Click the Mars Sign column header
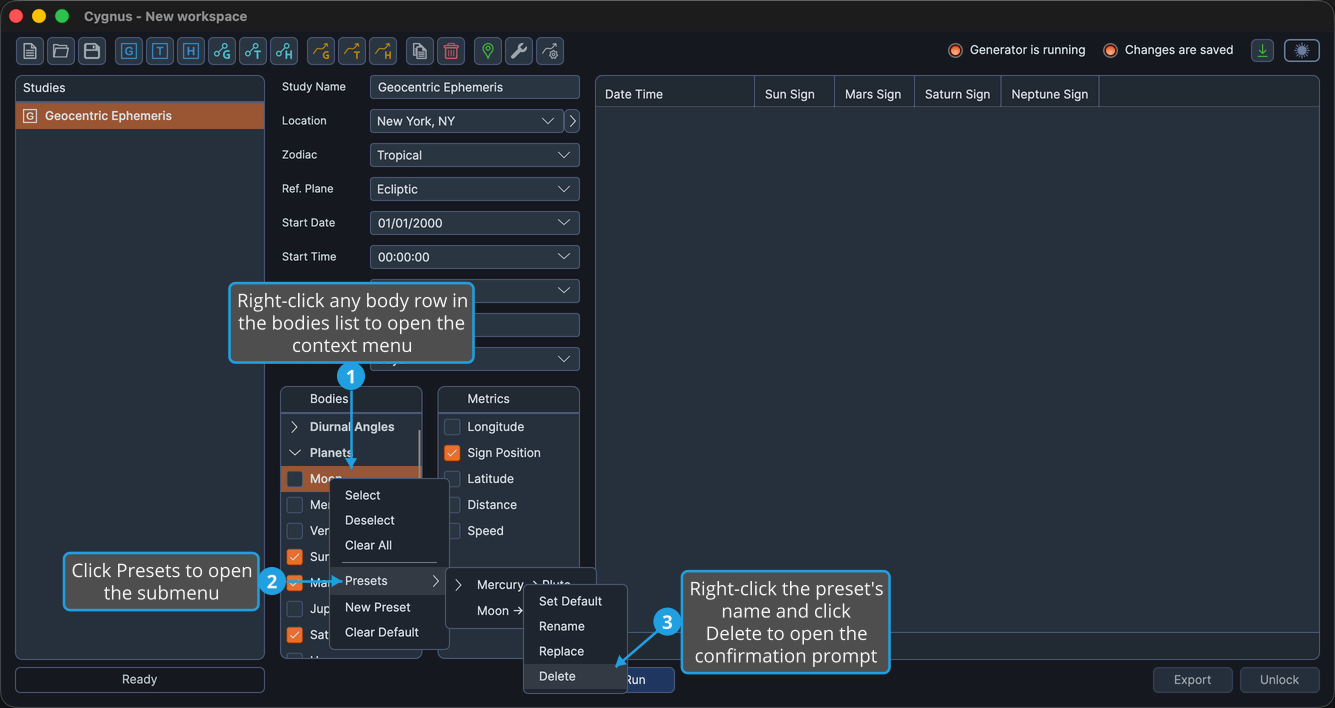Image resolution: width=1335 pixels, height=708 pixels. point(873,94)
